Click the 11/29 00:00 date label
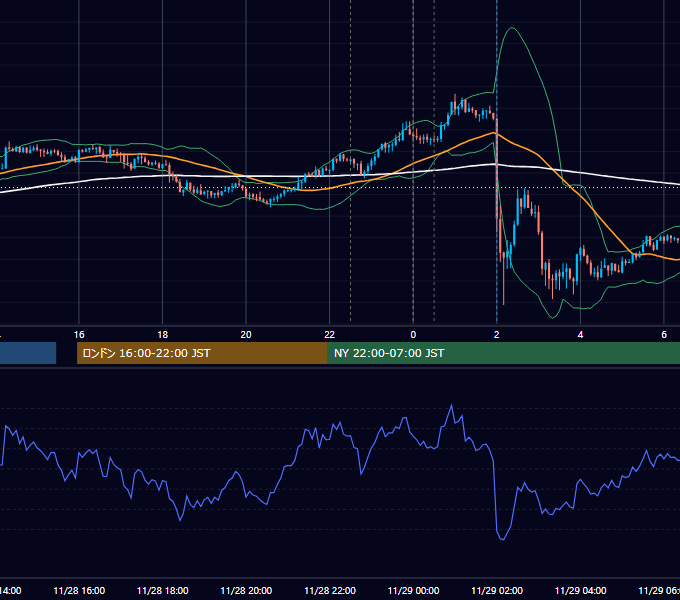Image resolution: width=680 pixels, height=600 pixels. tap(413, 590)
